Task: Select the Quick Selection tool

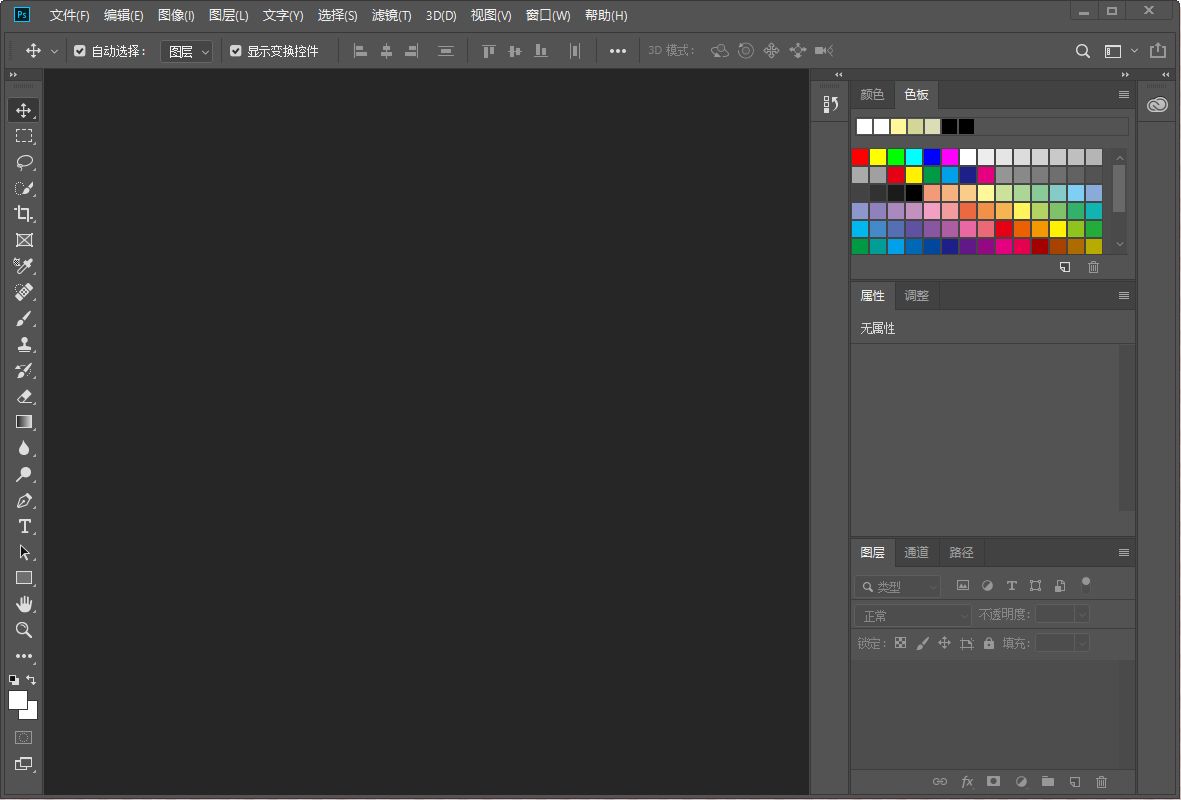Action: 24,188
